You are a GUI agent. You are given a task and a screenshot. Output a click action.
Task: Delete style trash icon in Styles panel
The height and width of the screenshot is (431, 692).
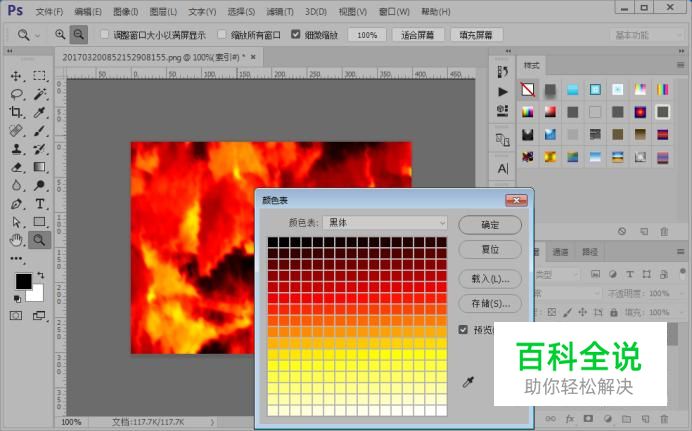pos(664,232)
